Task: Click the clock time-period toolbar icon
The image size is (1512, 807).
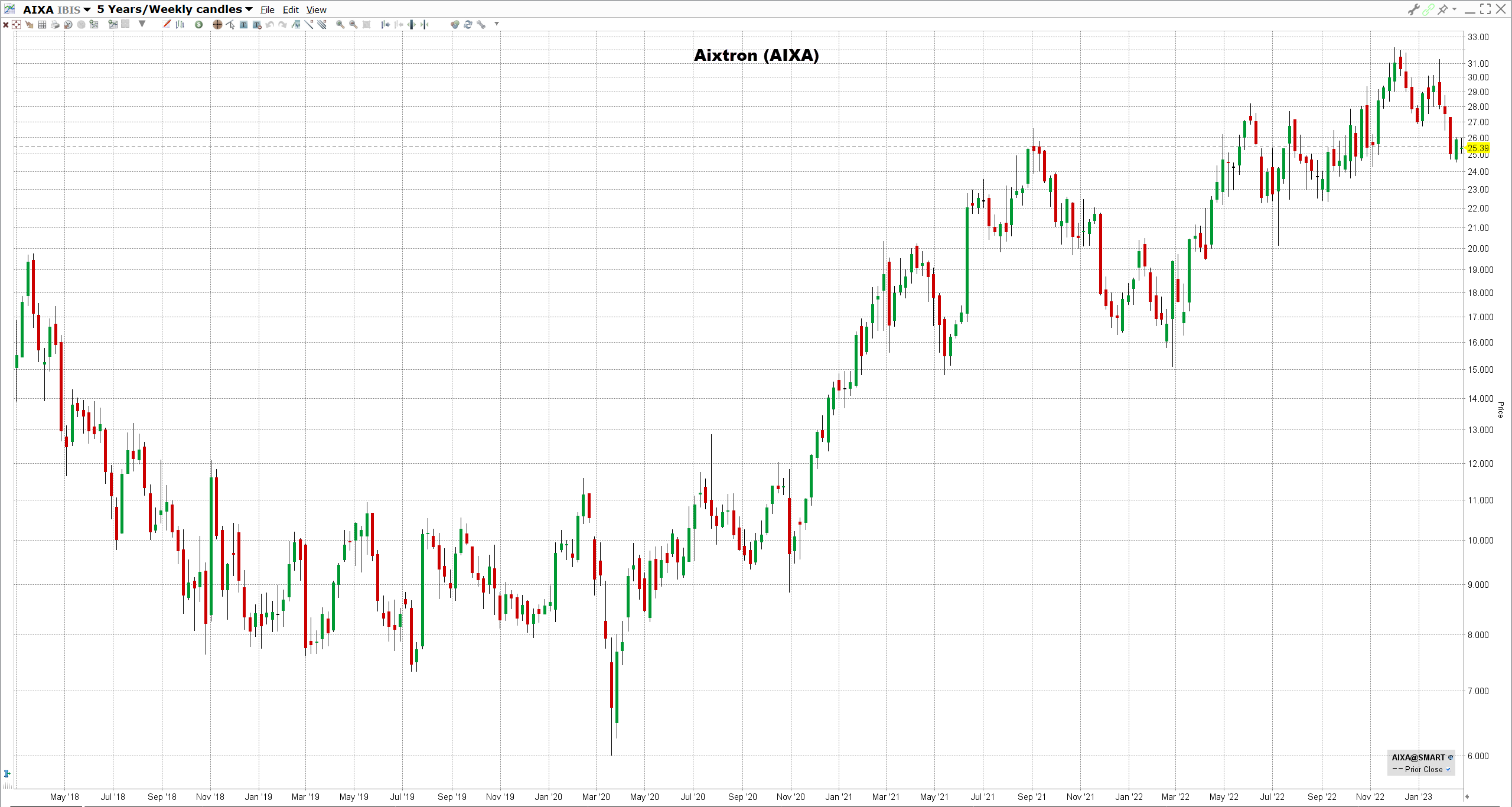Action: (x=68, y=25)
